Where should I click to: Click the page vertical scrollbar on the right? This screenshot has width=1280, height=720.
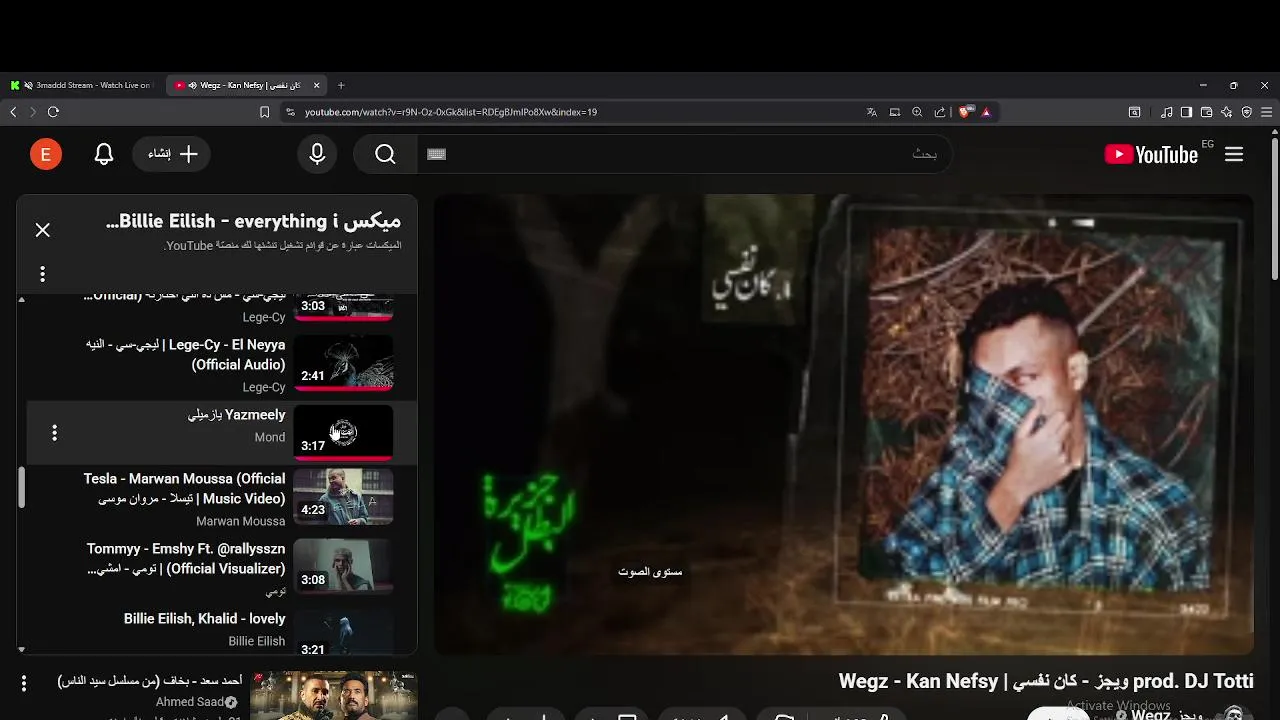pos(1274,210)
